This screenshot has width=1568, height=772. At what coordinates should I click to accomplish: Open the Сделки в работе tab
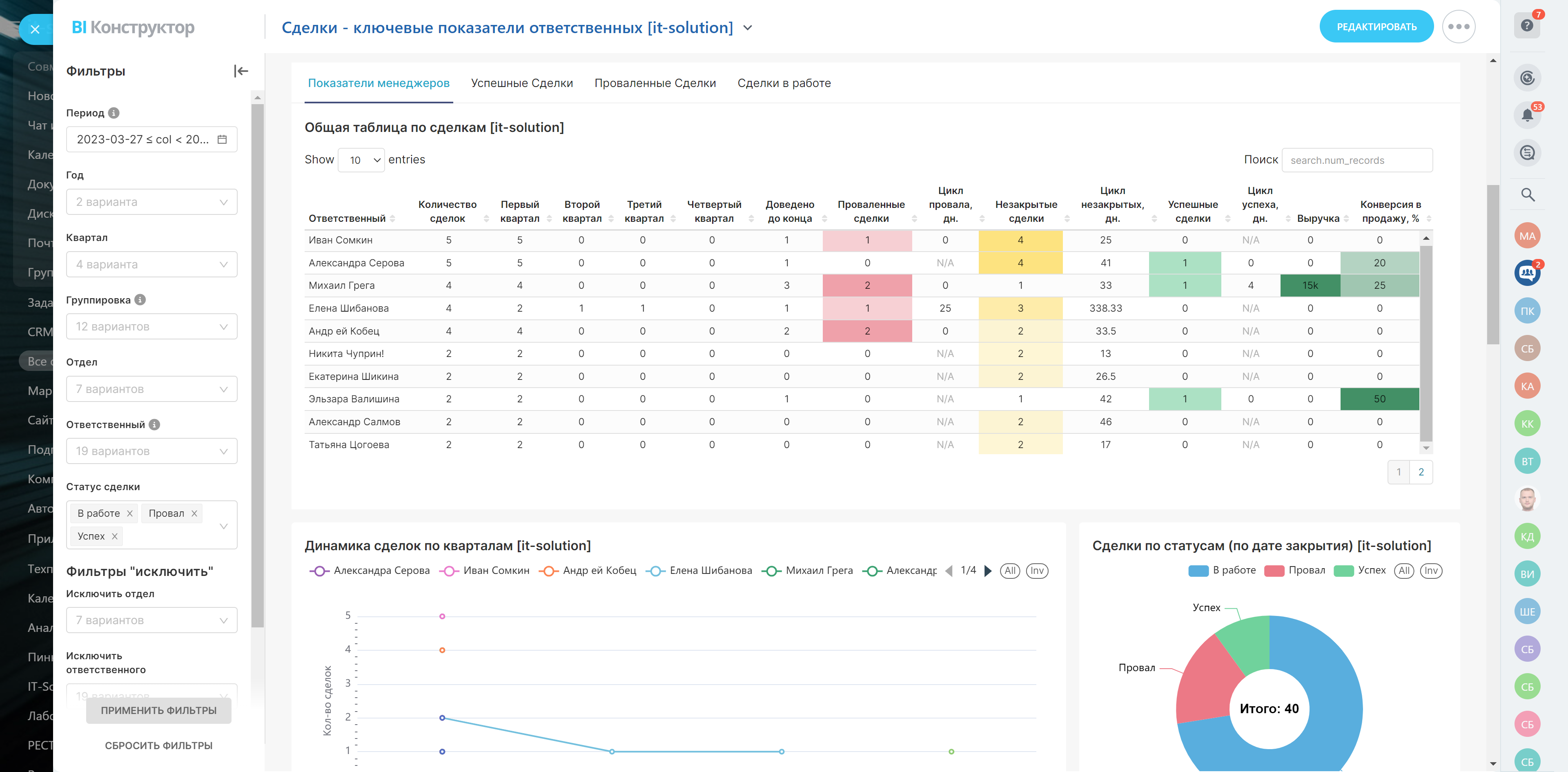(x=784, y=83)
